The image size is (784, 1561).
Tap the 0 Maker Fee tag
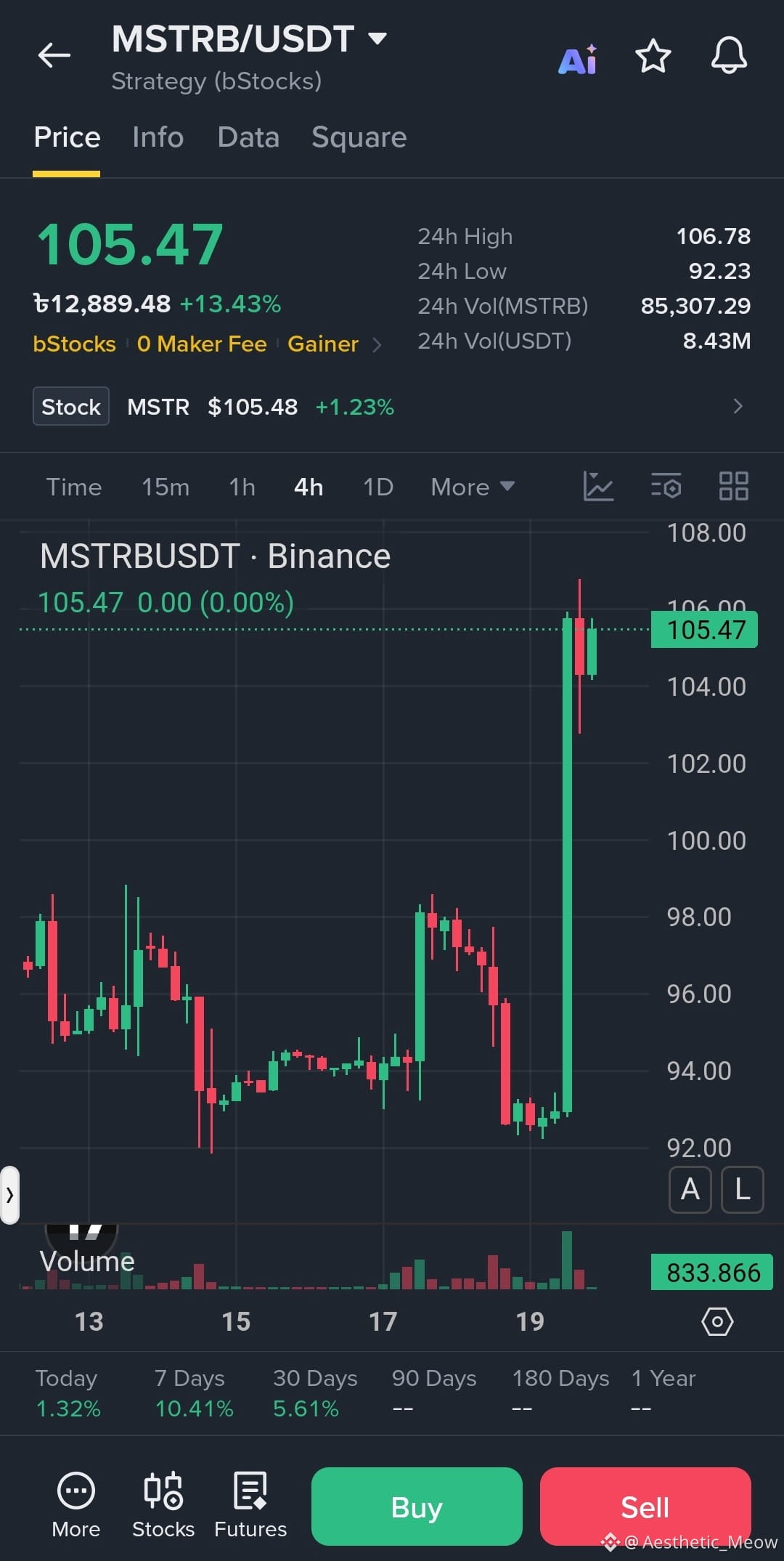click(202, 344)
